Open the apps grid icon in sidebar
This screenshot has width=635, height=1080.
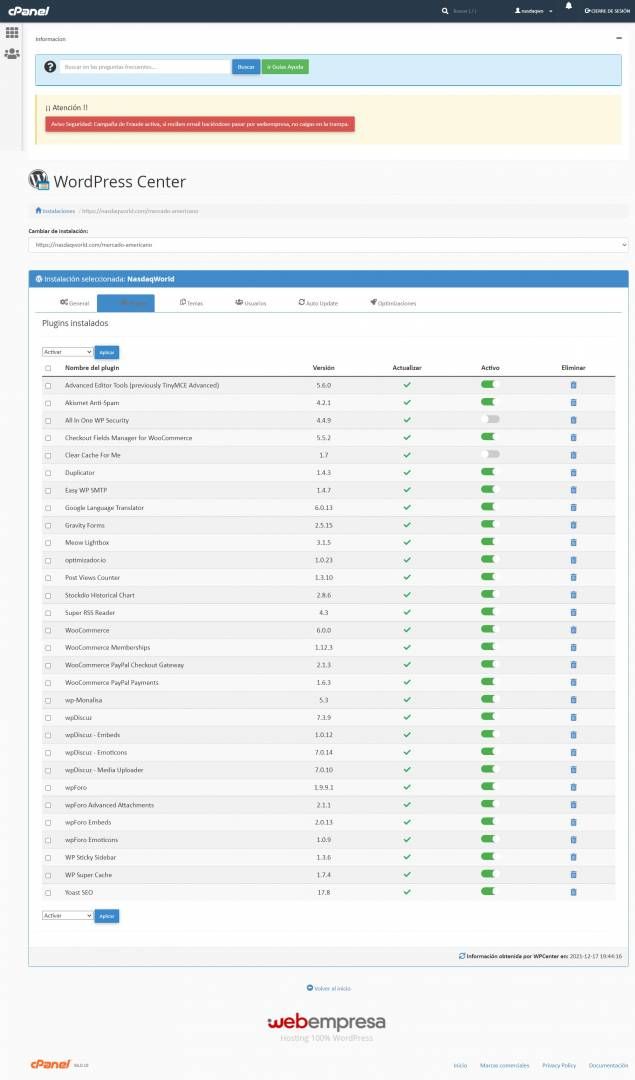12,32
